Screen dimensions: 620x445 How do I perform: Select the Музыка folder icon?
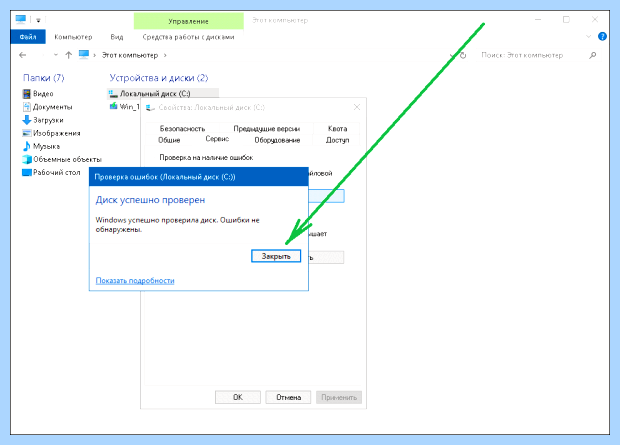tap(26, 146)
